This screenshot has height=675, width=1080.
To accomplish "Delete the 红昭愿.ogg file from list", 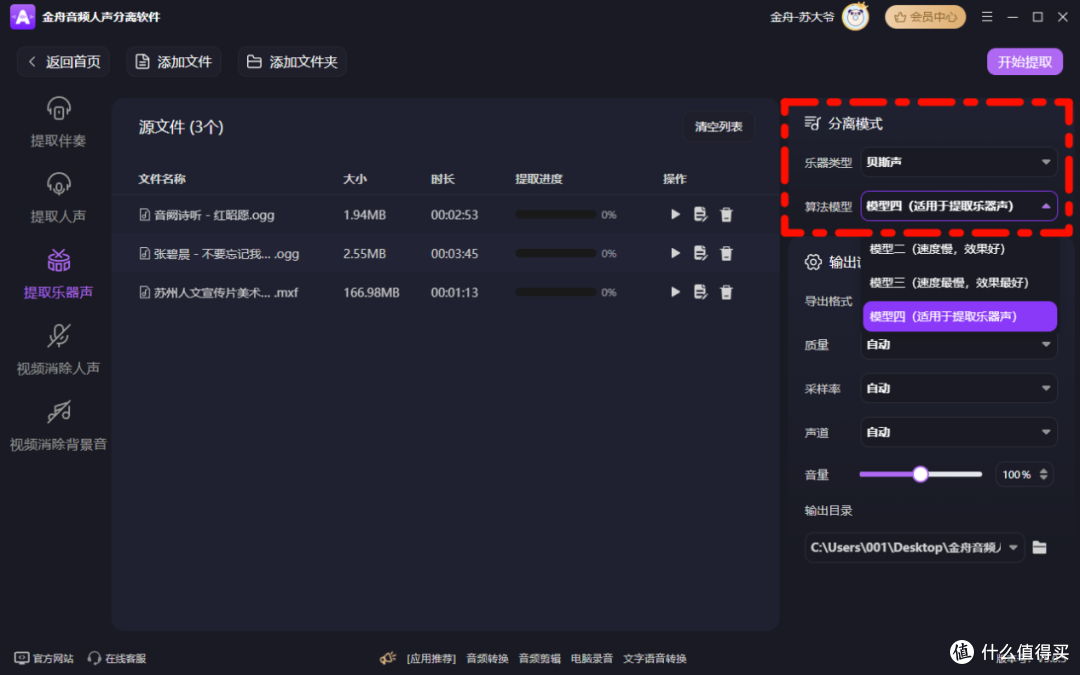I will 726,214.
